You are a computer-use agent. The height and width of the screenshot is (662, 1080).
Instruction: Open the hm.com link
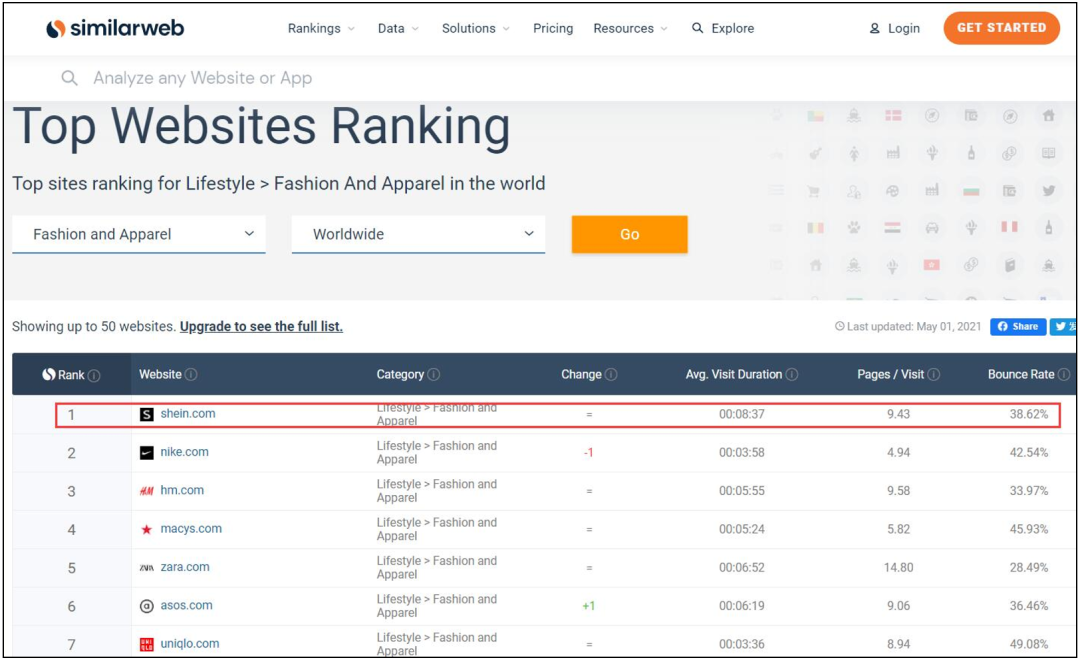(182, 490)
